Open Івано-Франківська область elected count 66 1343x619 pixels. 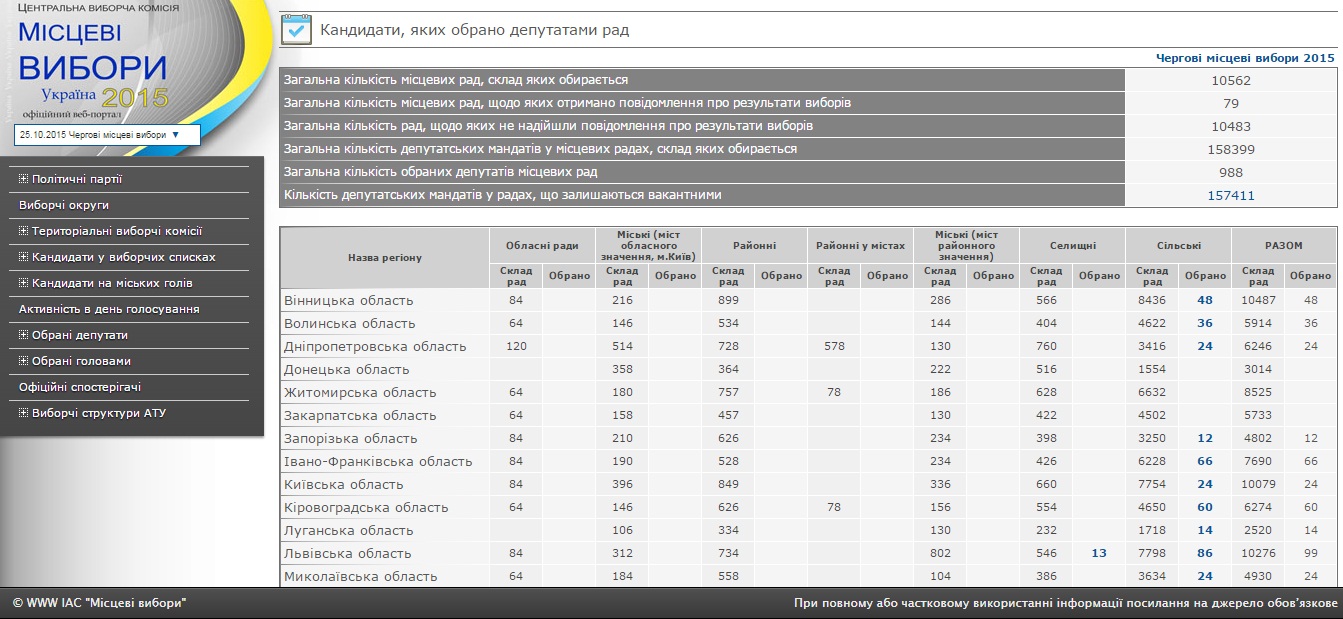point(1204,462)
